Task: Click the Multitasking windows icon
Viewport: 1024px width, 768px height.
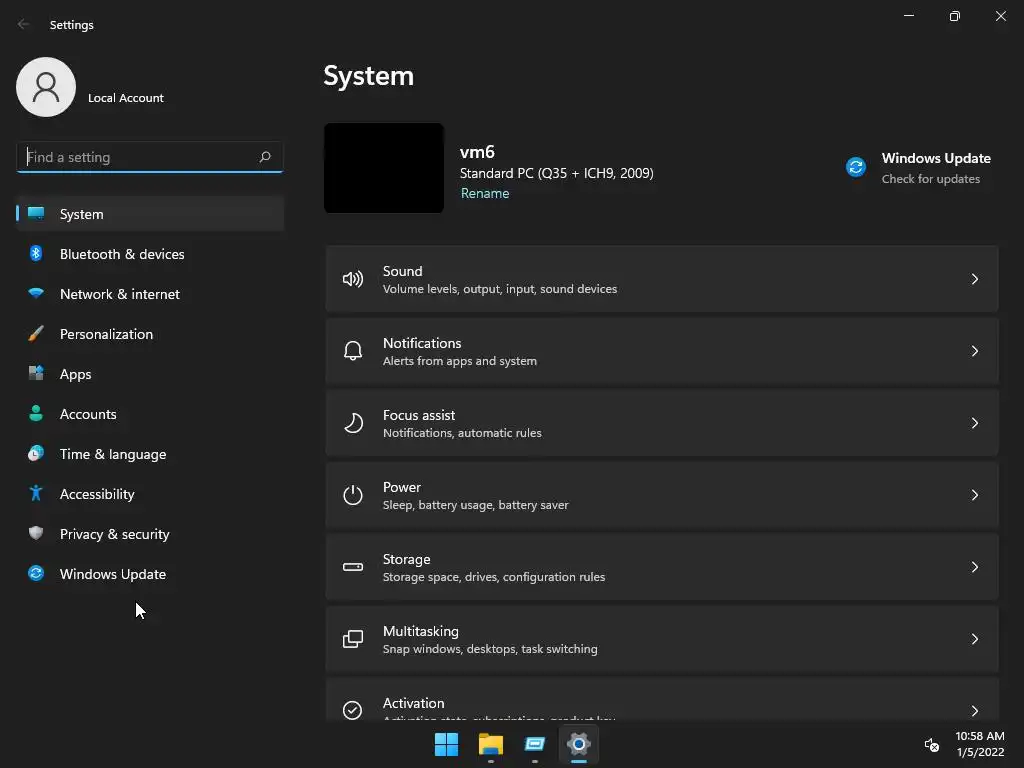Action: click(353, 639)
